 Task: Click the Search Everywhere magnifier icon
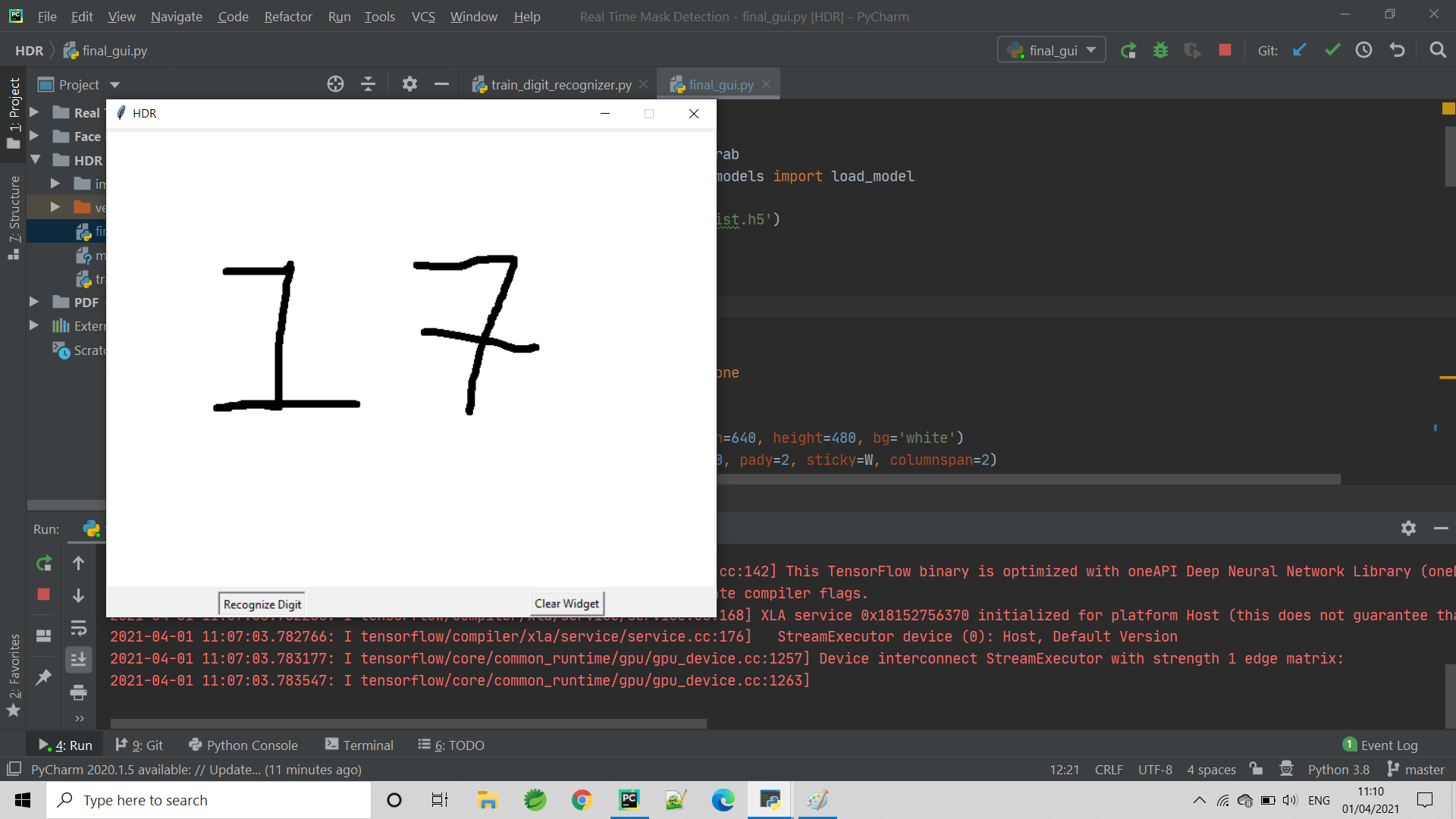[1437, 50]
